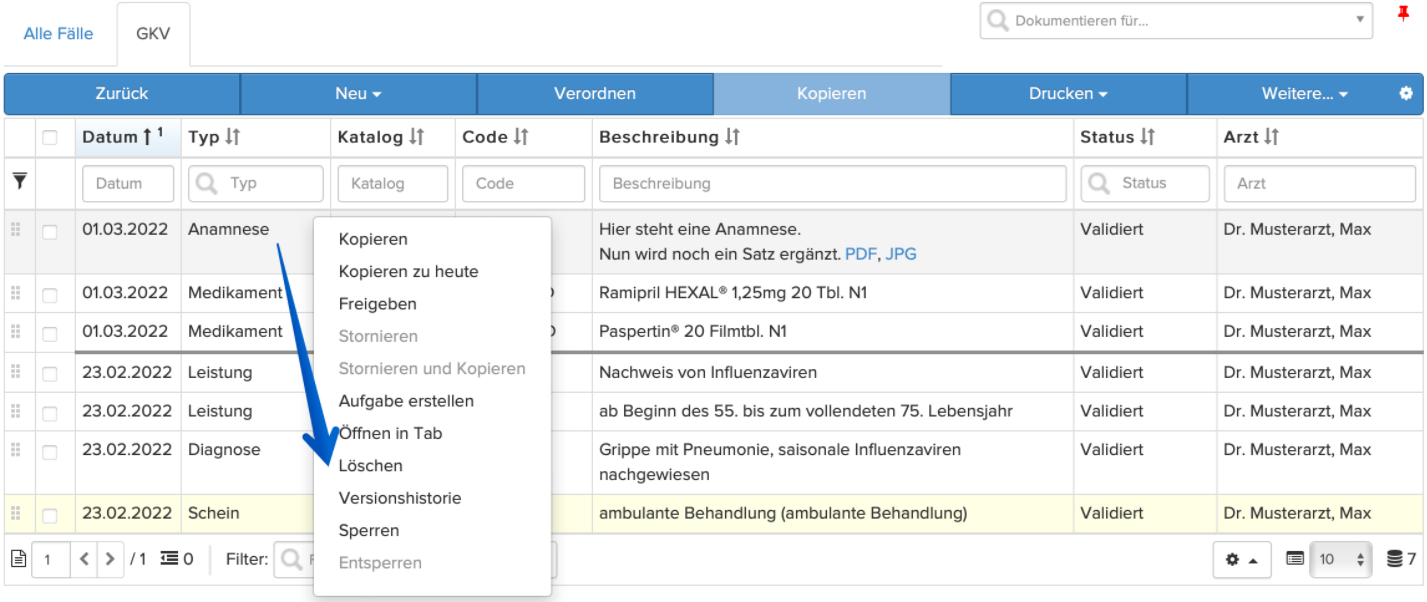
Task: Select Öffnen in Tab menu entry
Action: click(x=390, y=433)
